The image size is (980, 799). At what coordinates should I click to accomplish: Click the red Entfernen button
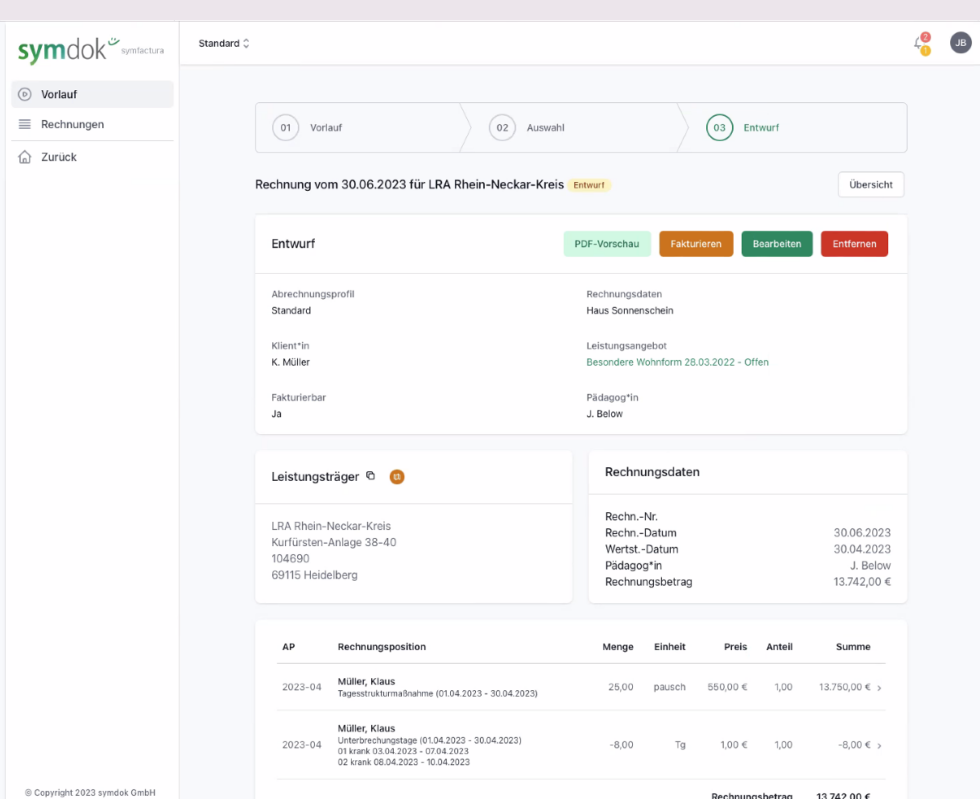[853, 244]
